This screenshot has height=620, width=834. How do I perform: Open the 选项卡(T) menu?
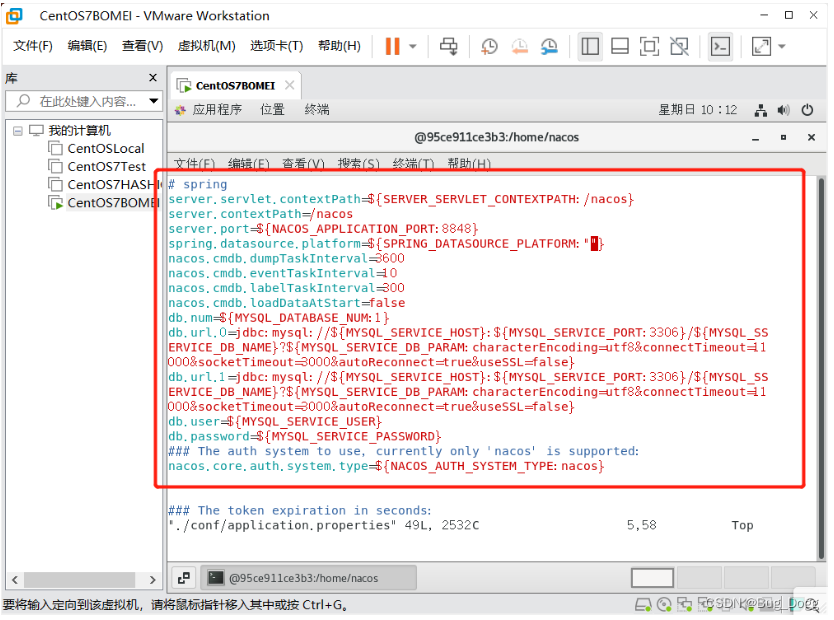277,46
